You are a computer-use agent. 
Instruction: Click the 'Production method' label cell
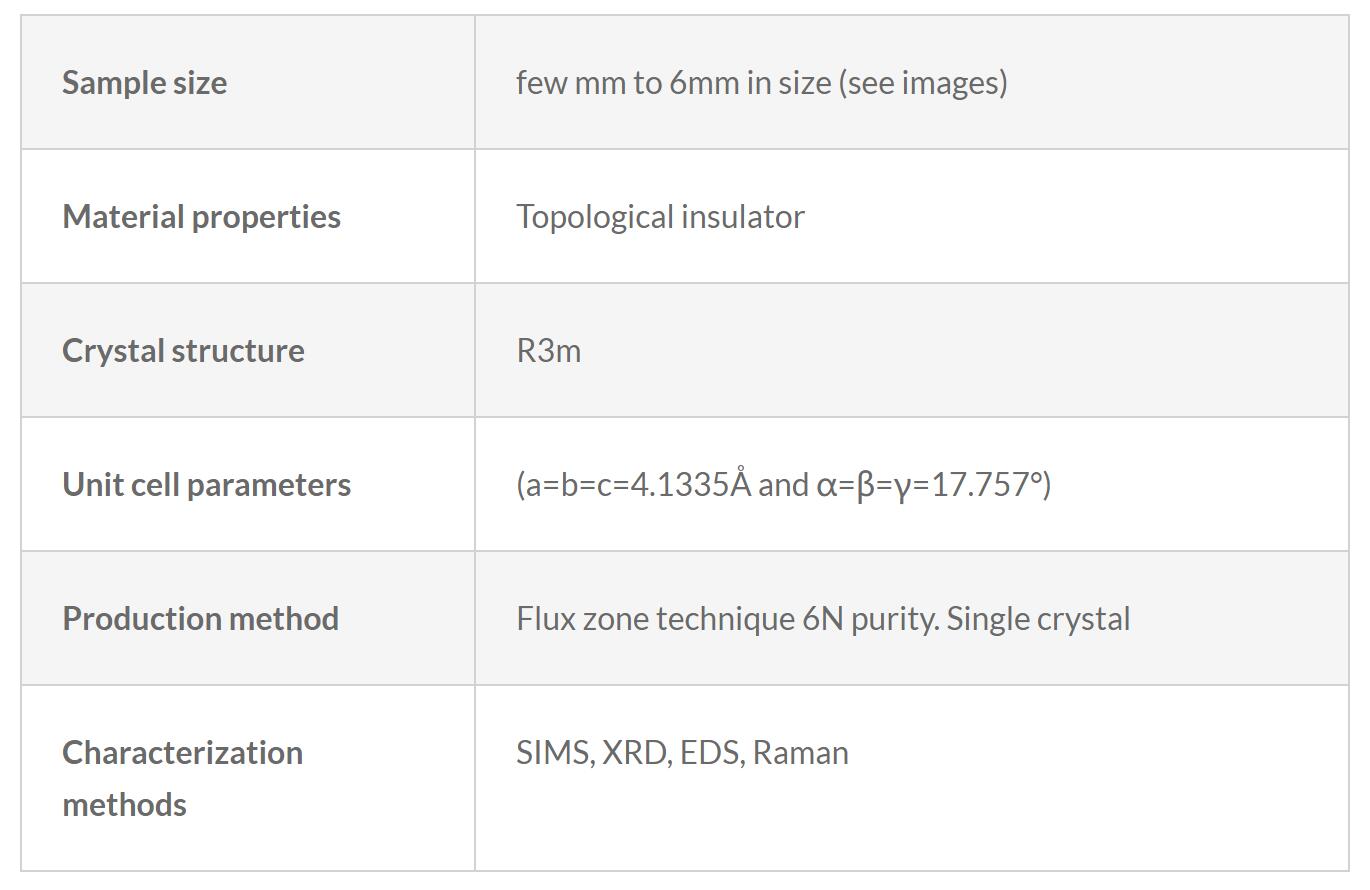point(200,618)
